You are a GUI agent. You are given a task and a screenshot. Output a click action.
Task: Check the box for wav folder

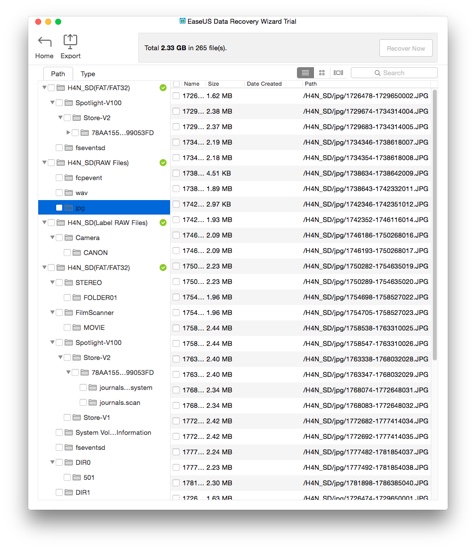coord(59,193)
